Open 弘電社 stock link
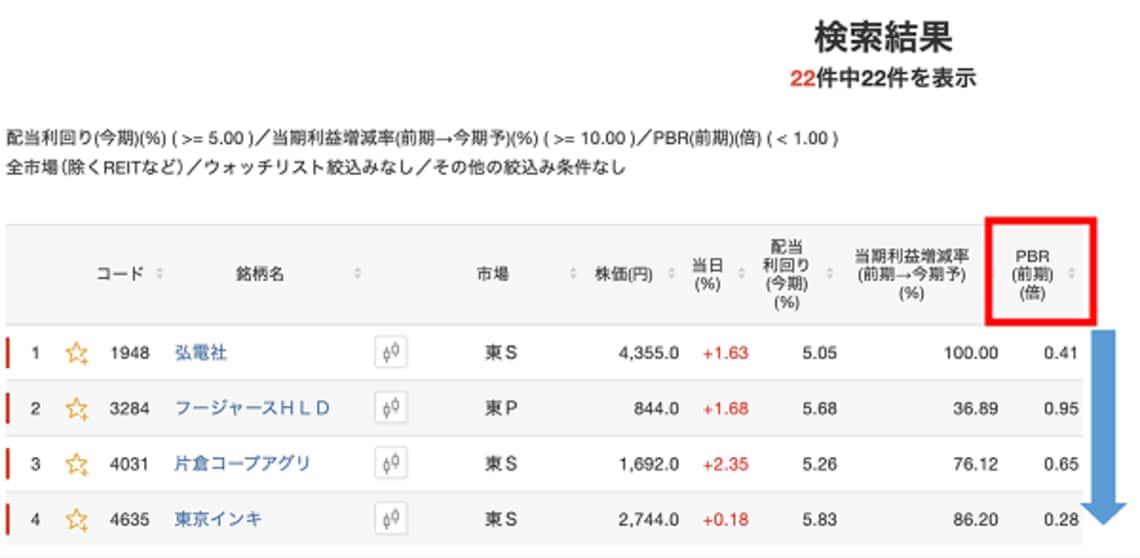Viewport: 1140px width, 558px height. tap(201, 354)
